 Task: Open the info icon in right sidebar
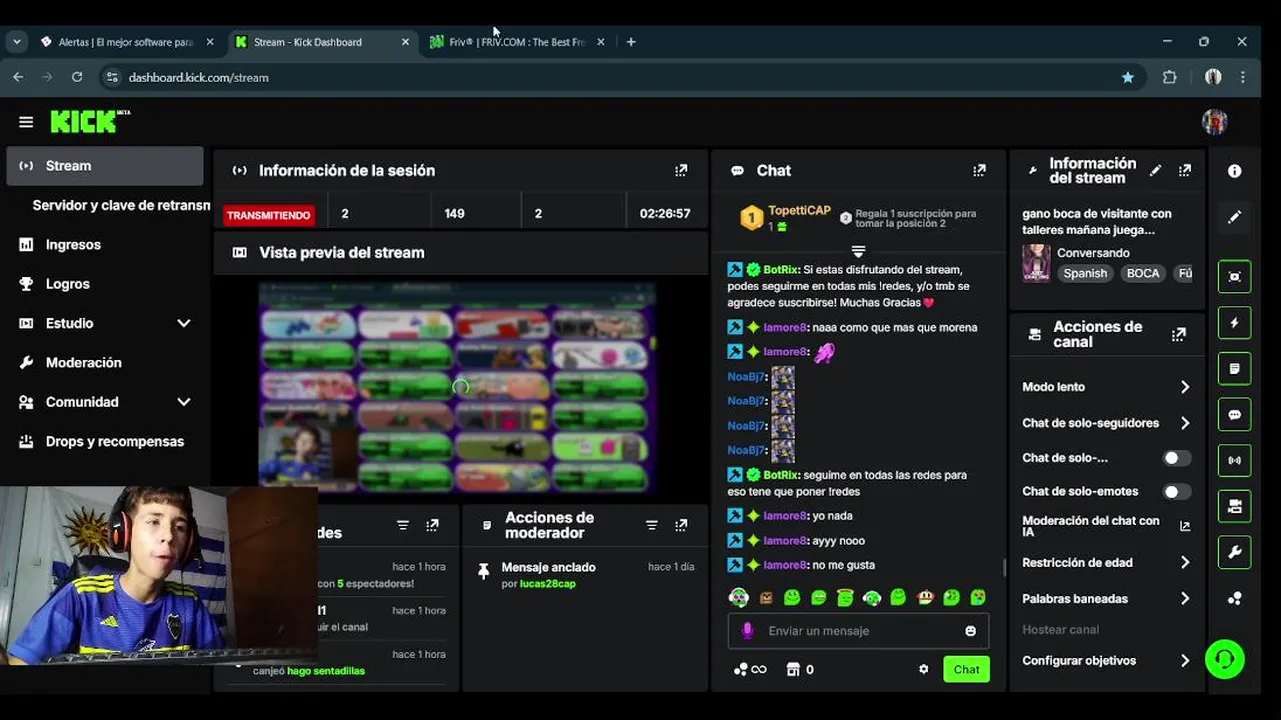1235,171
